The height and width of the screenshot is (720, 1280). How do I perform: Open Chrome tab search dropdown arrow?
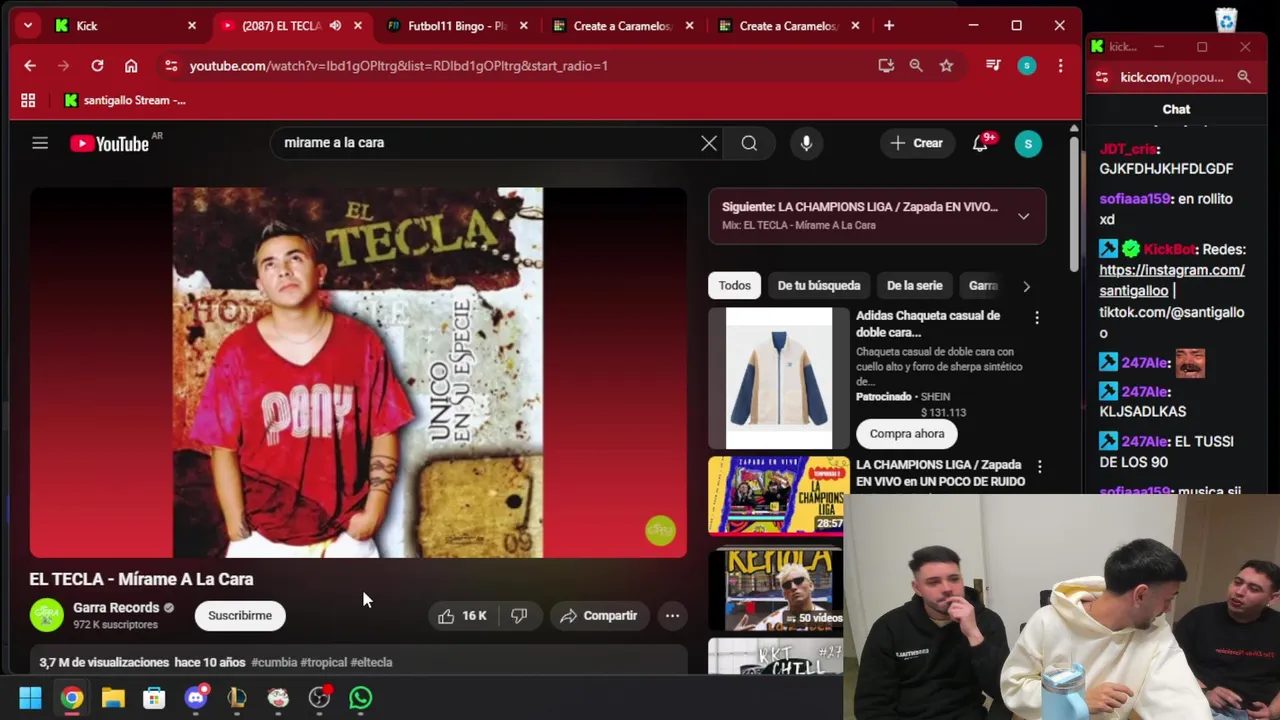point(28,26)
